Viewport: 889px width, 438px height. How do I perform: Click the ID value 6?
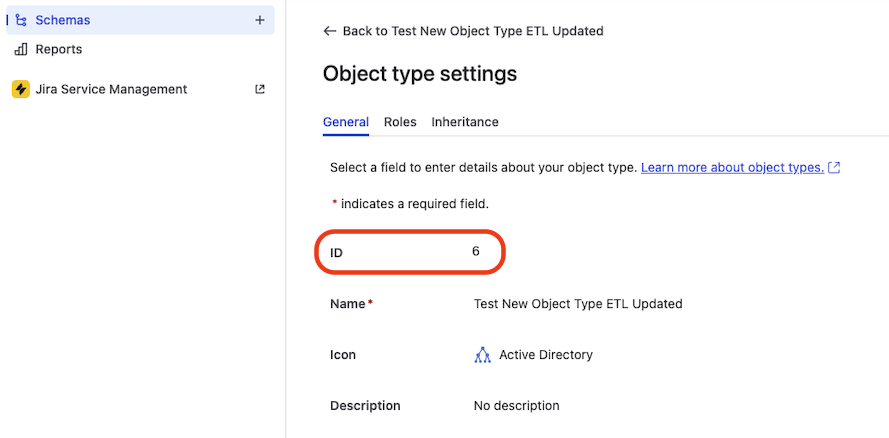(476, 252)
